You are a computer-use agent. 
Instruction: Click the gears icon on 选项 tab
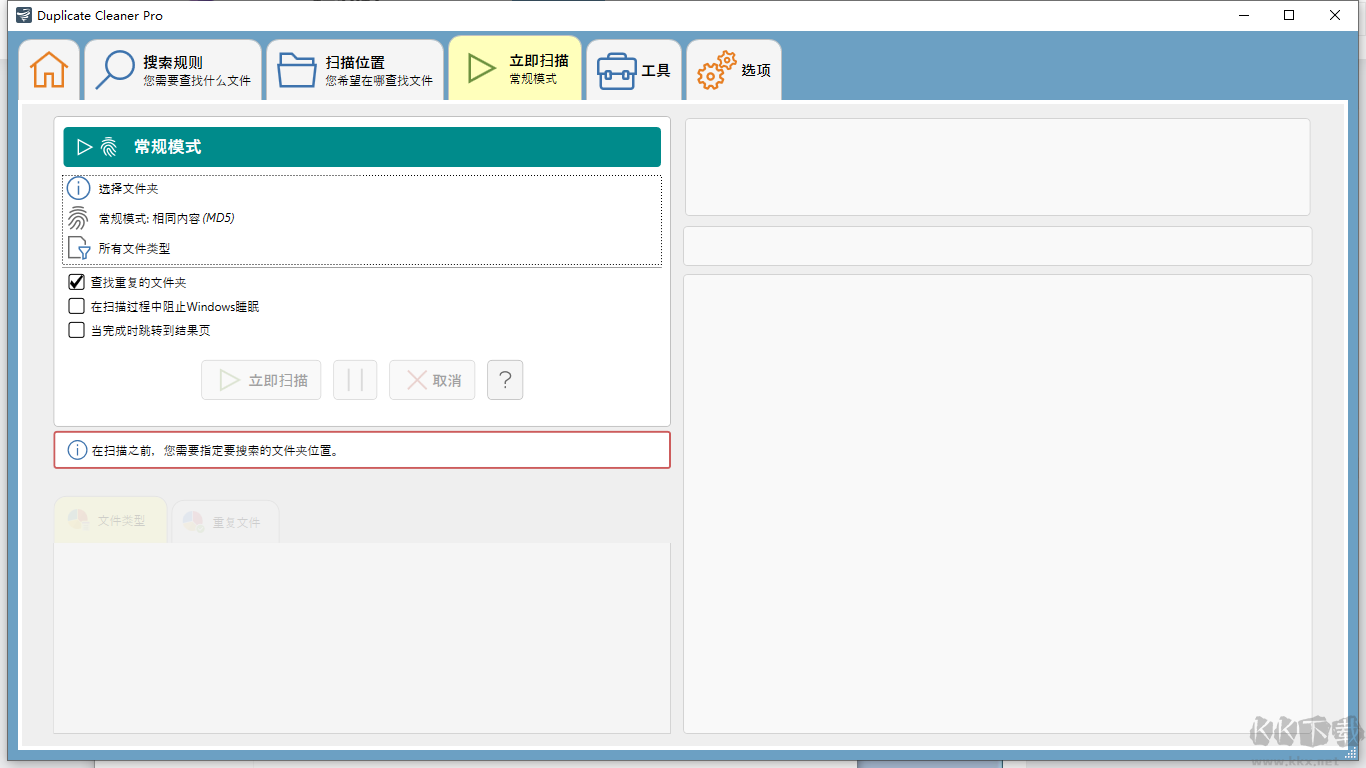coord(714,68)
